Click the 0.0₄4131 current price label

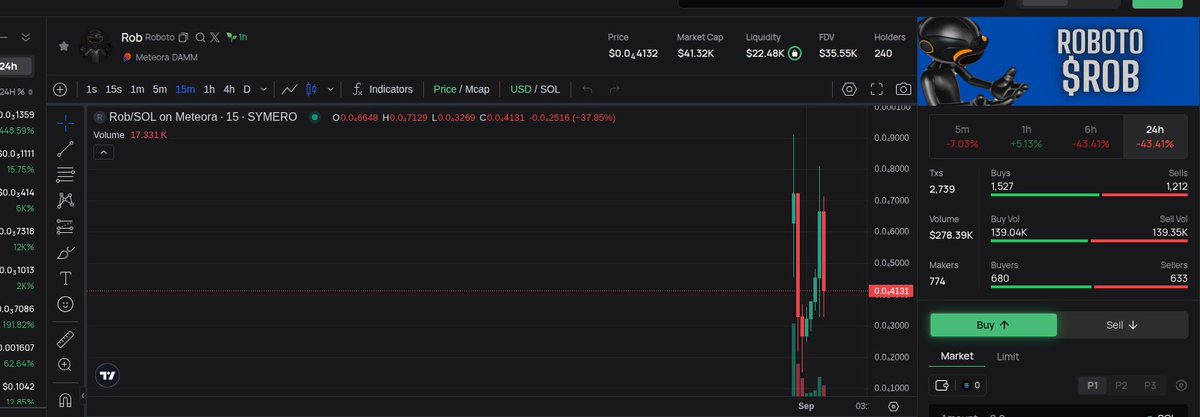coord(889,291)
